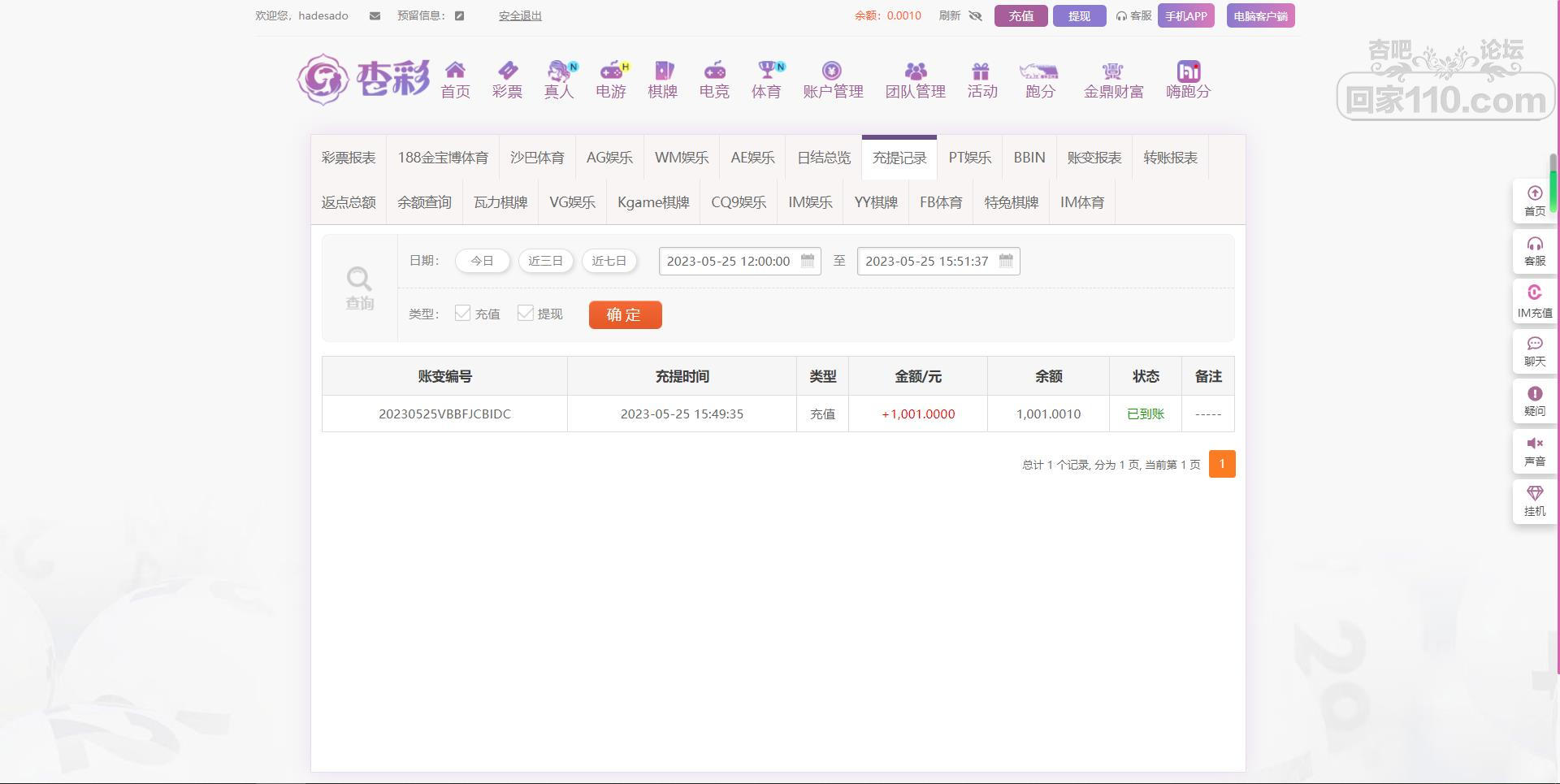Image resolution: width=1560 pixels, height=784 pixels.
Task: Open start date calendar picker
Action: (x=808, y=261)
